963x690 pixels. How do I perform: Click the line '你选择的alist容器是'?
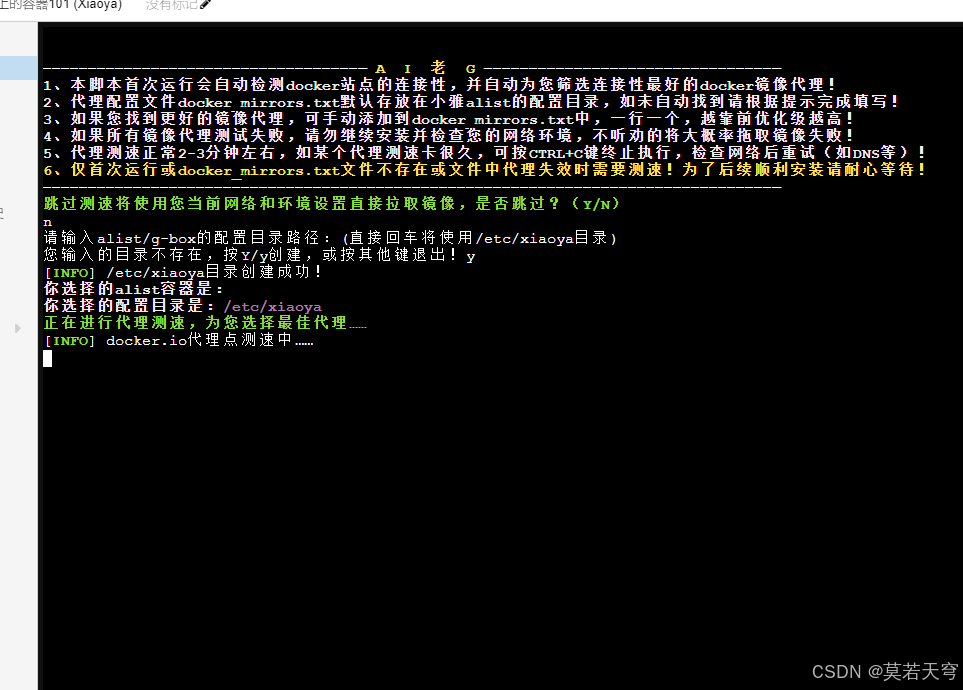134,288
